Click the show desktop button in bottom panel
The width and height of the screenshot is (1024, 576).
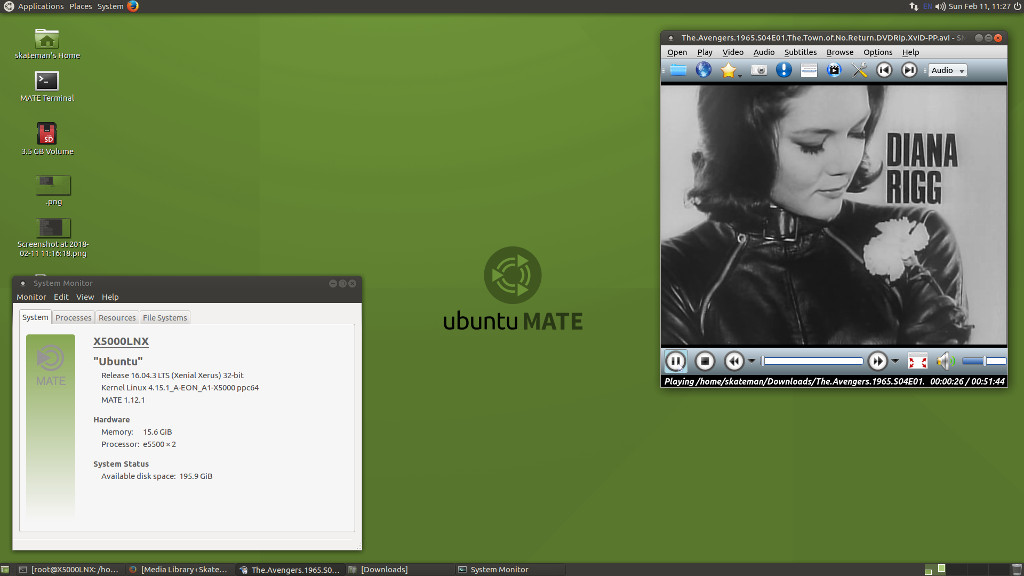point(5,569)
